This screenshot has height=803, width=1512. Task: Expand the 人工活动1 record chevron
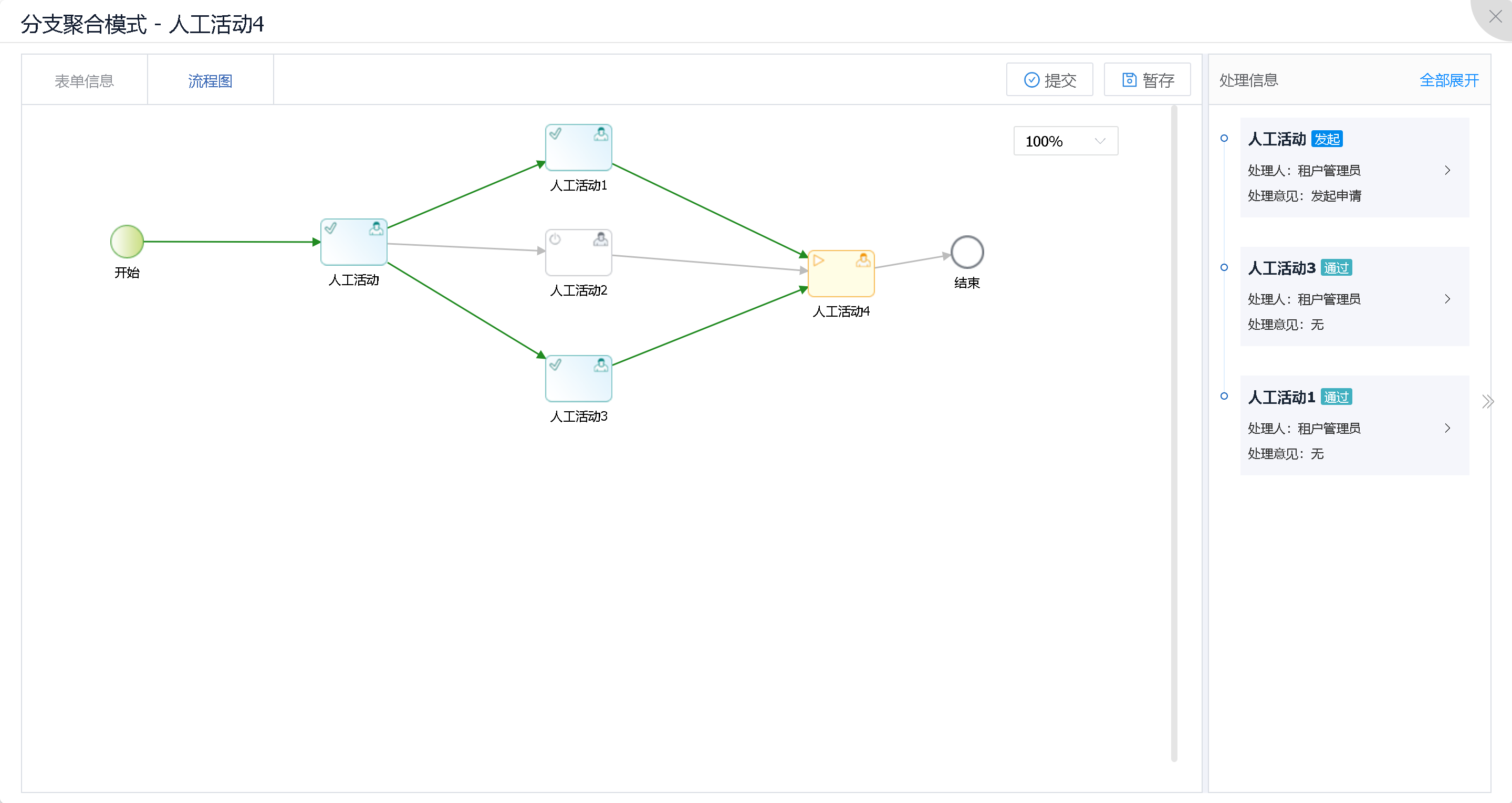click(1447, 428)
